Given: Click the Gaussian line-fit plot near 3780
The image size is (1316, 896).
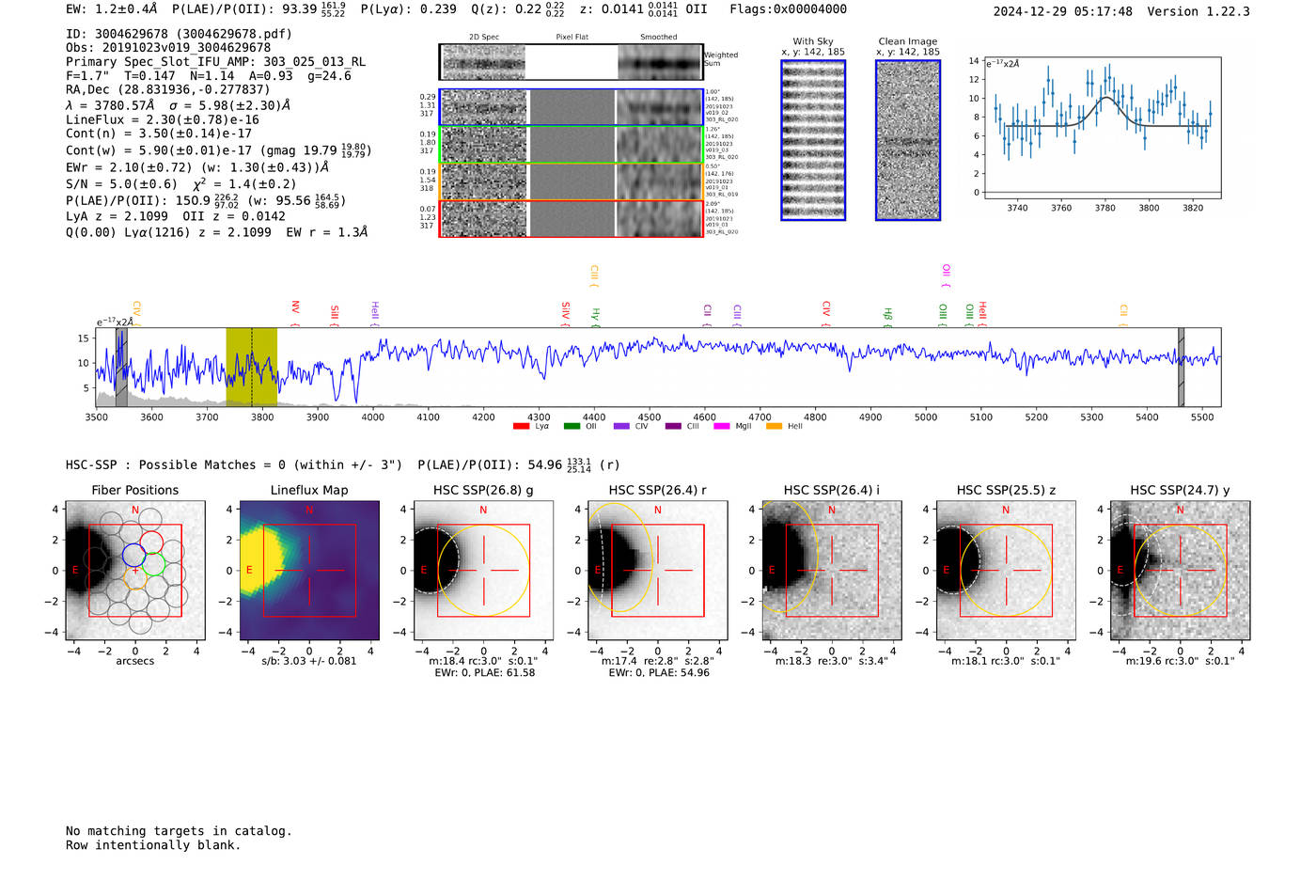Looking at the screenshot, I should click(x=1104, y=128).
